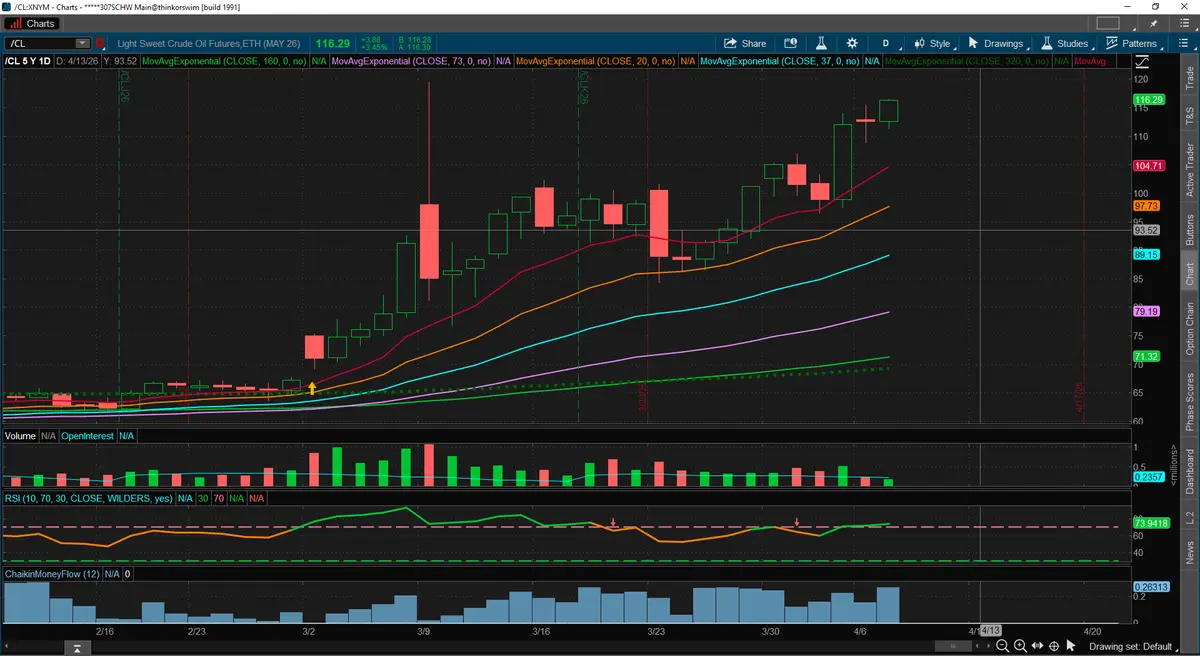Open the Option Chain side tab
This screenshot has width=1200, height=656.
tap(1189, 329)
